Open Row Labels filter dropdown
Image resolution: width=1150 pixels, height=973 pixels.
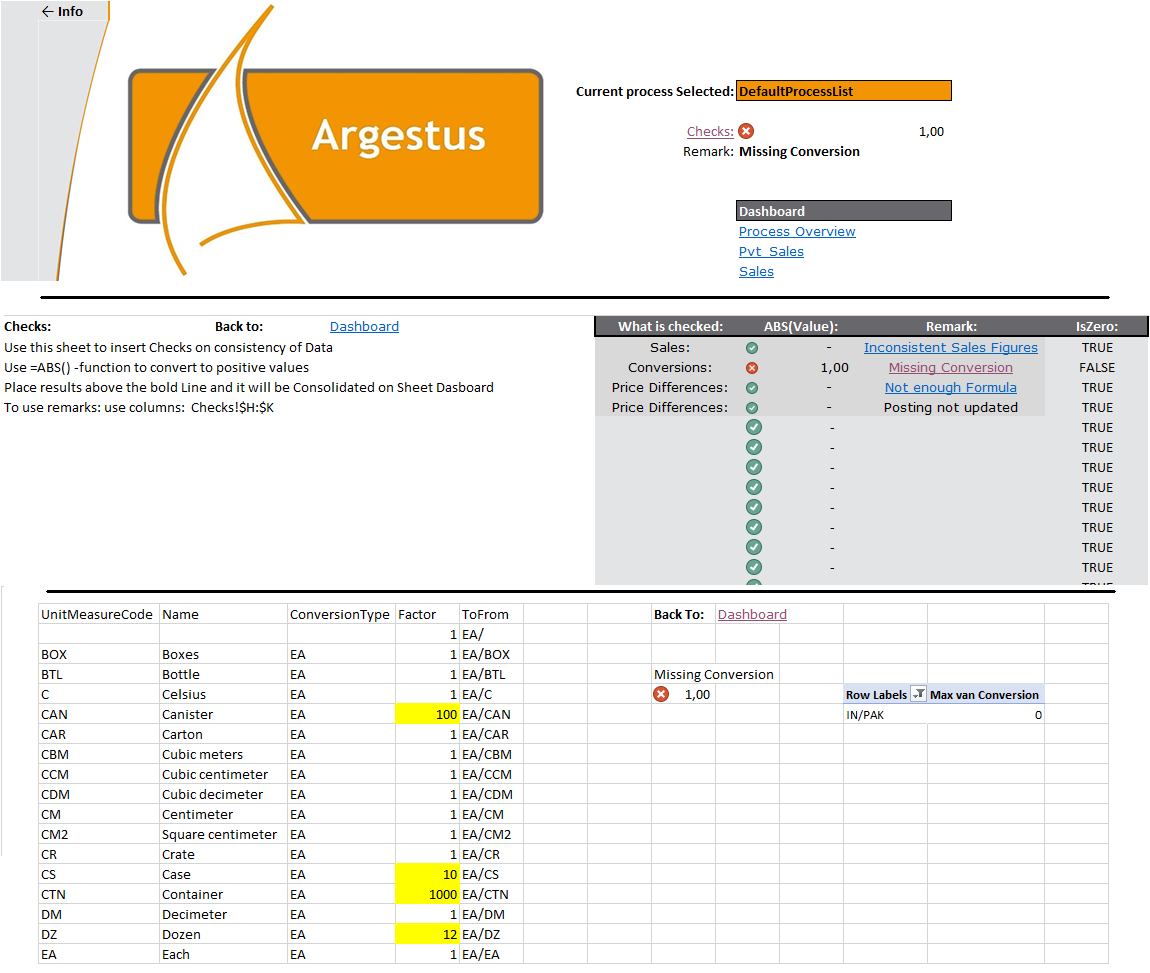[x=918, y=695]
